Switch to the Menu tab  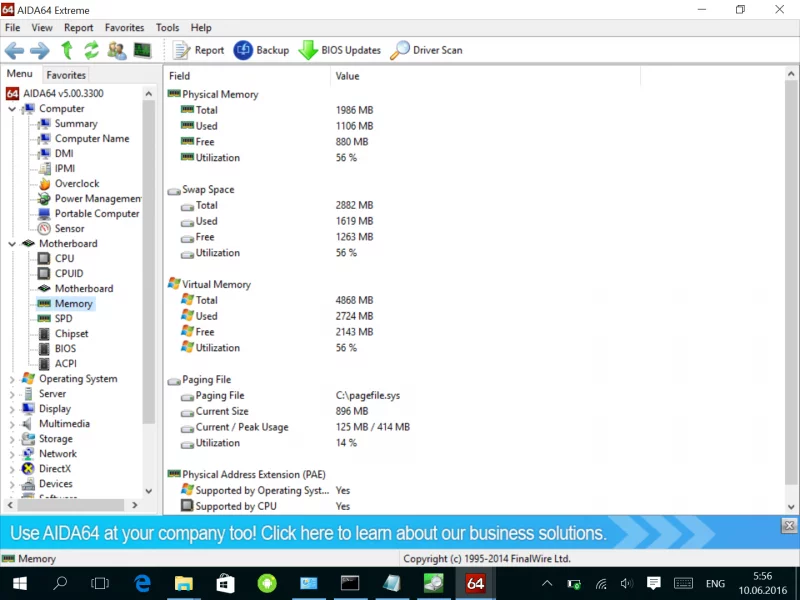coord(19,73)
